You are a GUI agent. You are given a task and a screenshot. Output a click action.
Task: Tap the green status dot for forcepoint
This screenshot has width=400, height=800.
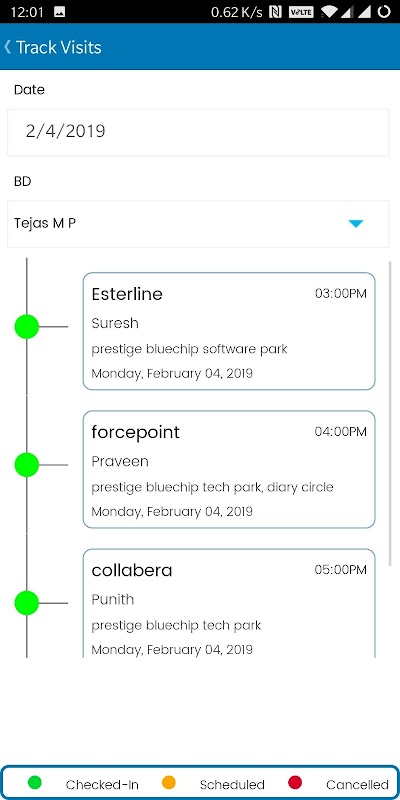tap(27, 465)
